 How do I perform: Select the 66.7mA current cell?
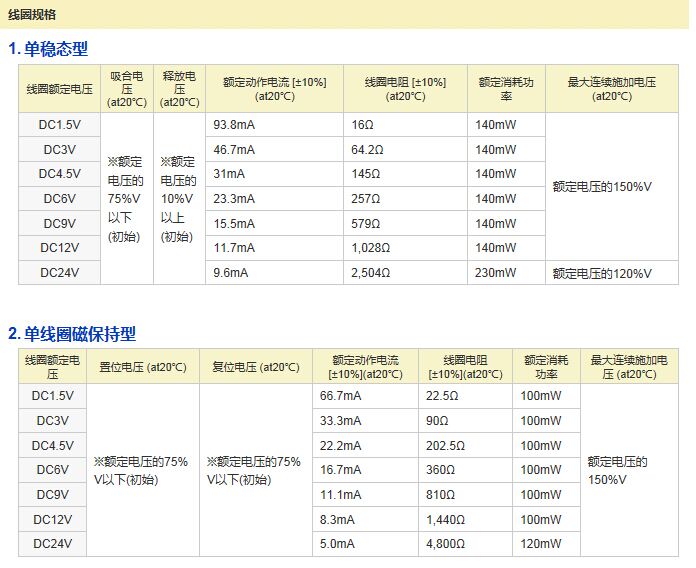340,396
